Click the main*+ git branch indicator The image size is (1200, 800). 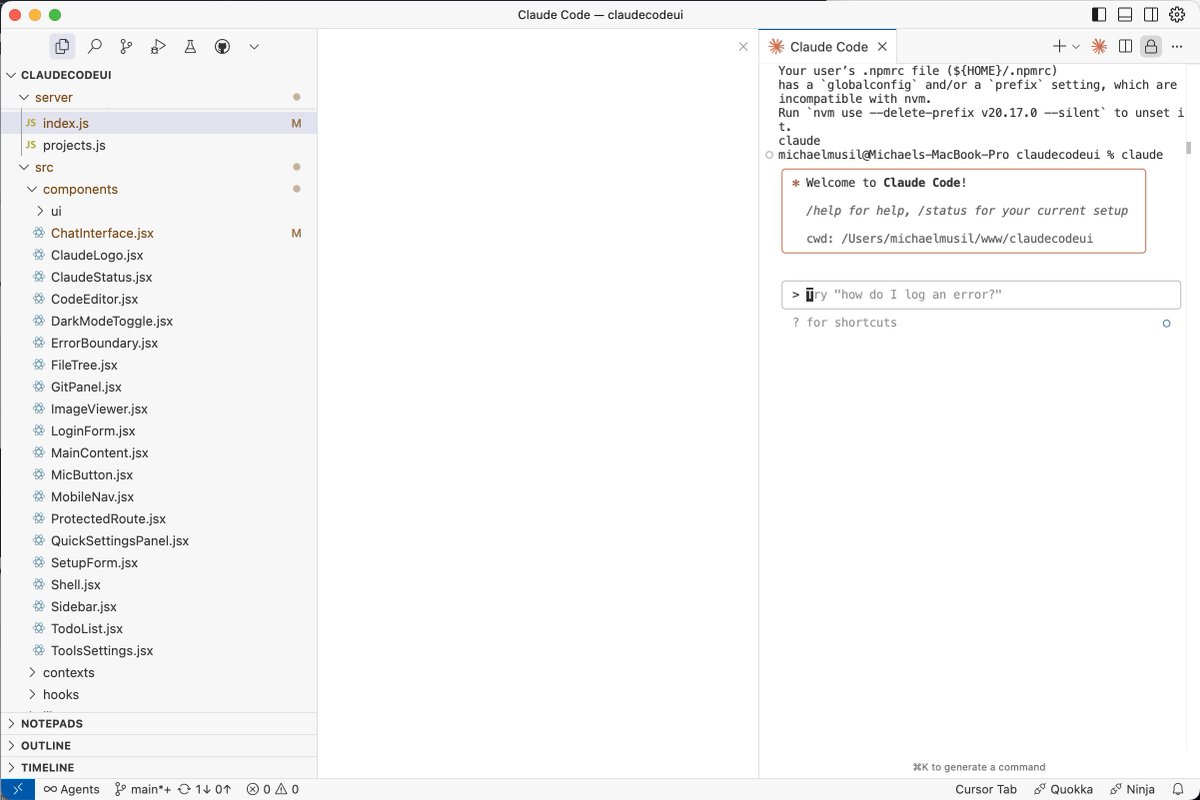coord(142,789)
